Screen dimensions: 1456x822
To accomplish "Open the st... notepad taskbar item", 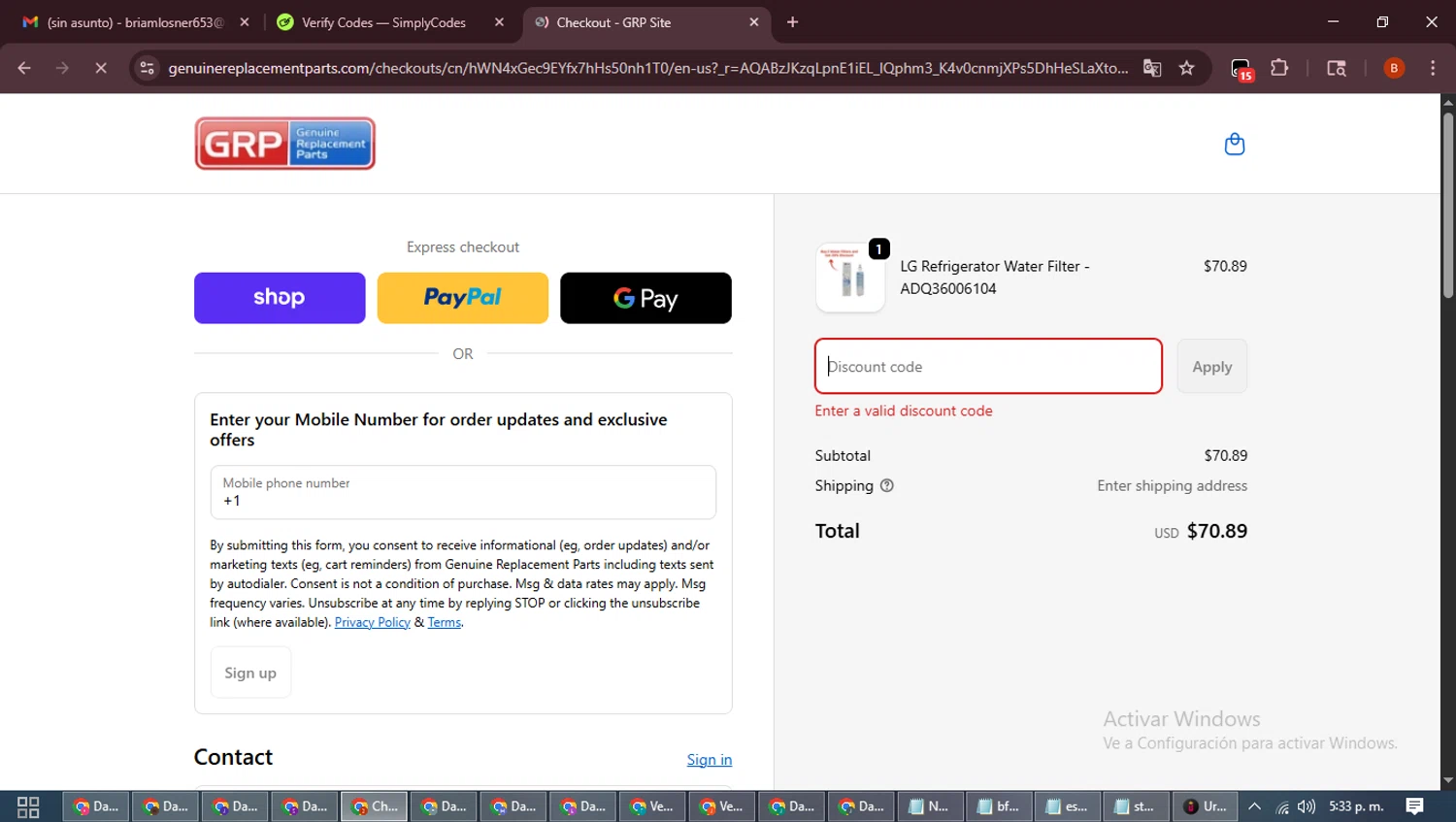I will click(1137, 806).
